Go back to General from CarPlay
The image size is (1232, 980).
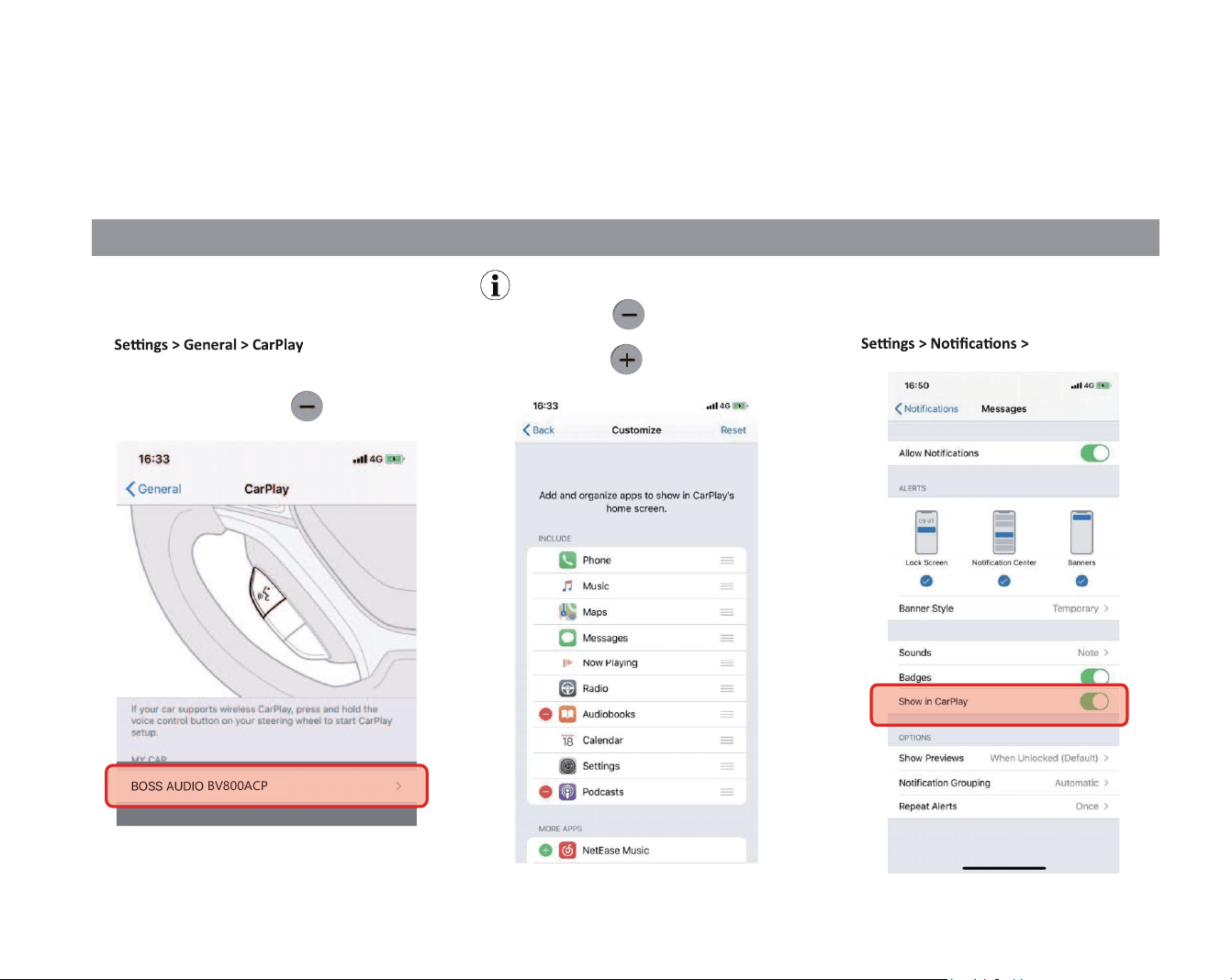click(x=153, y=489)
